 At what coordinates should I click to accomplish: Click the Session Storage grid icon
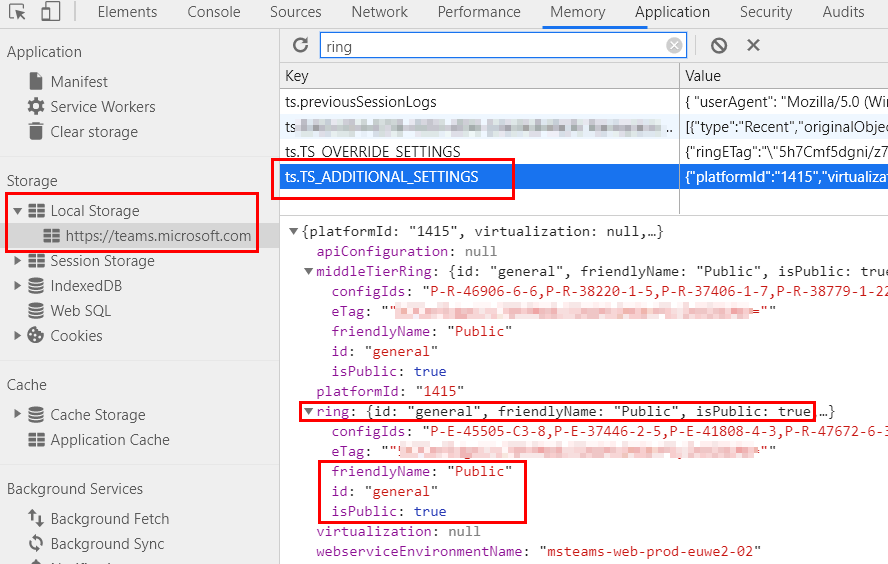coord(37,260)
